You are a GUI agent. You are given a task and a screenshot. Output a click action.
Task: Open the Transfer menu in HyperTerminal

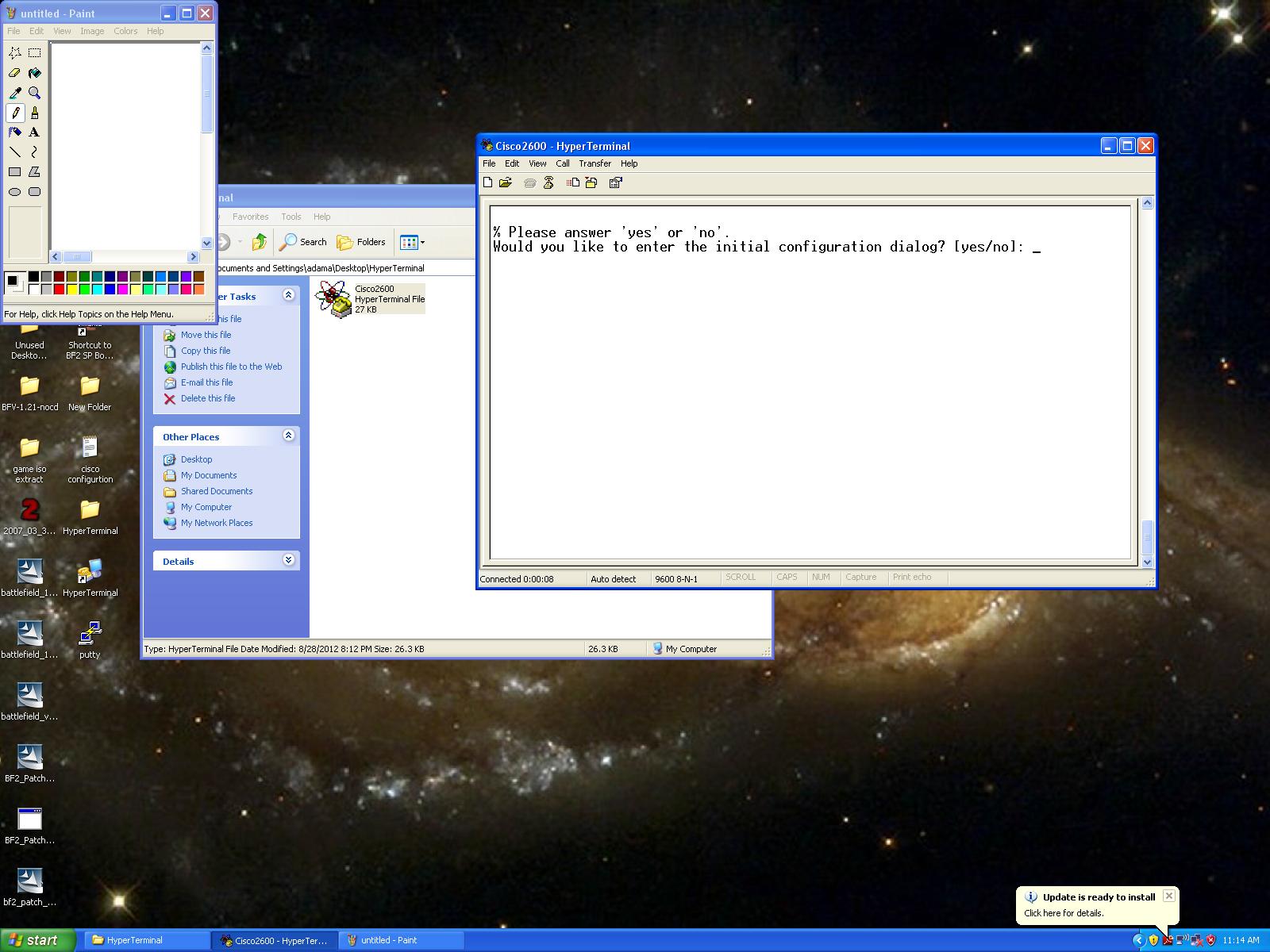(595, 163)
